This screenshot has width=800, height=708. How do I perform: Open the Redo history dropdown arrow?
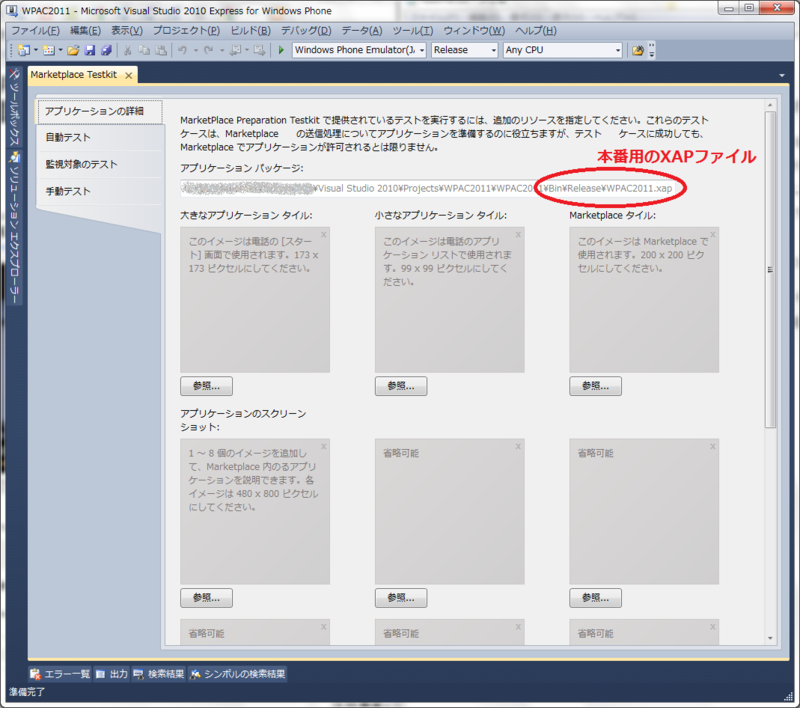221,50
